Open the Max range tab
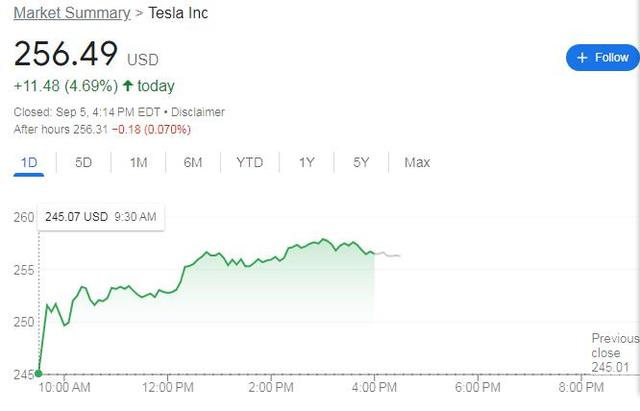This screenshot has width=640, height=411. (417, 162)
